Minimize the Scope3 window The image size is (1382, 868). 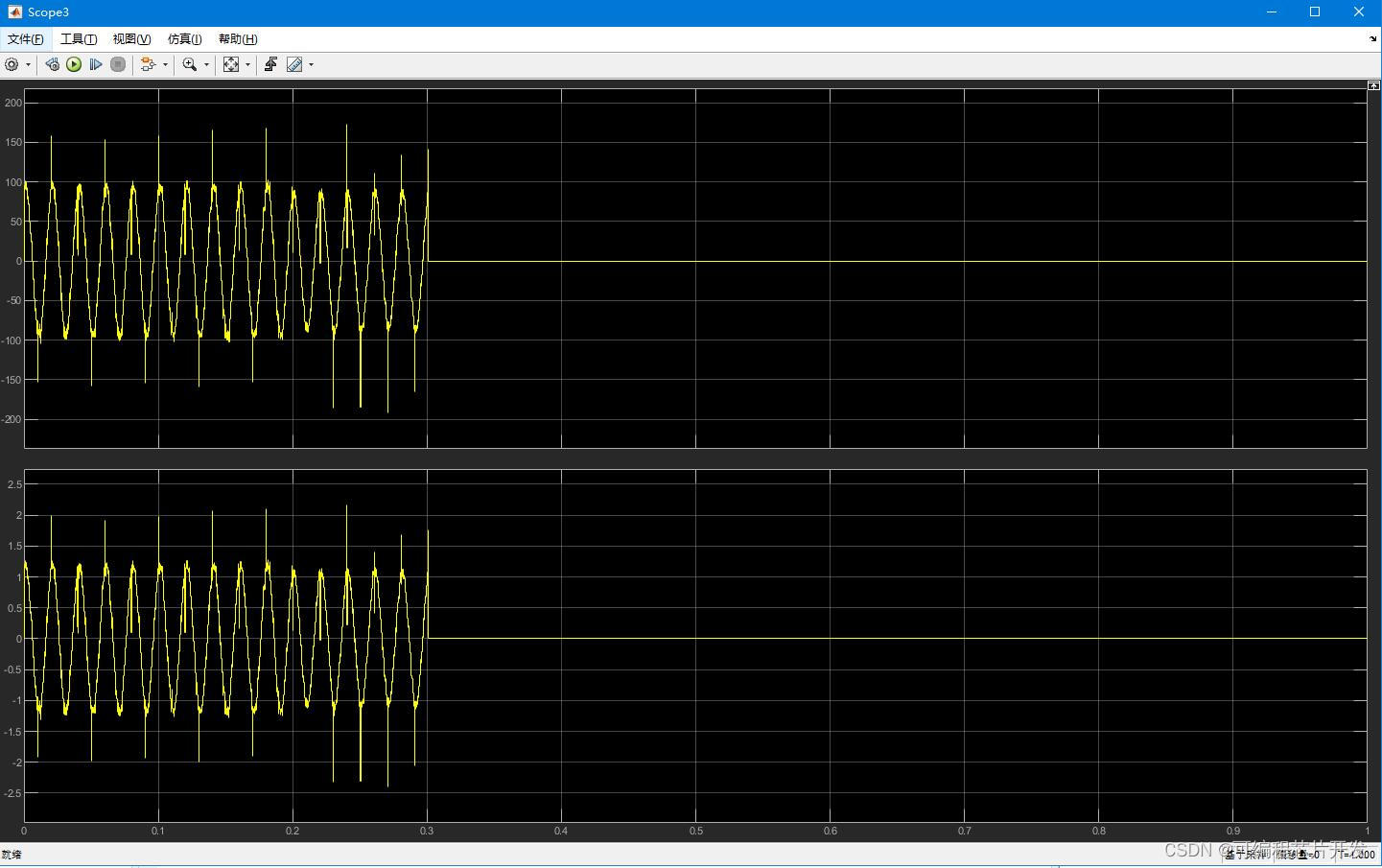[x=1272, y=12]
